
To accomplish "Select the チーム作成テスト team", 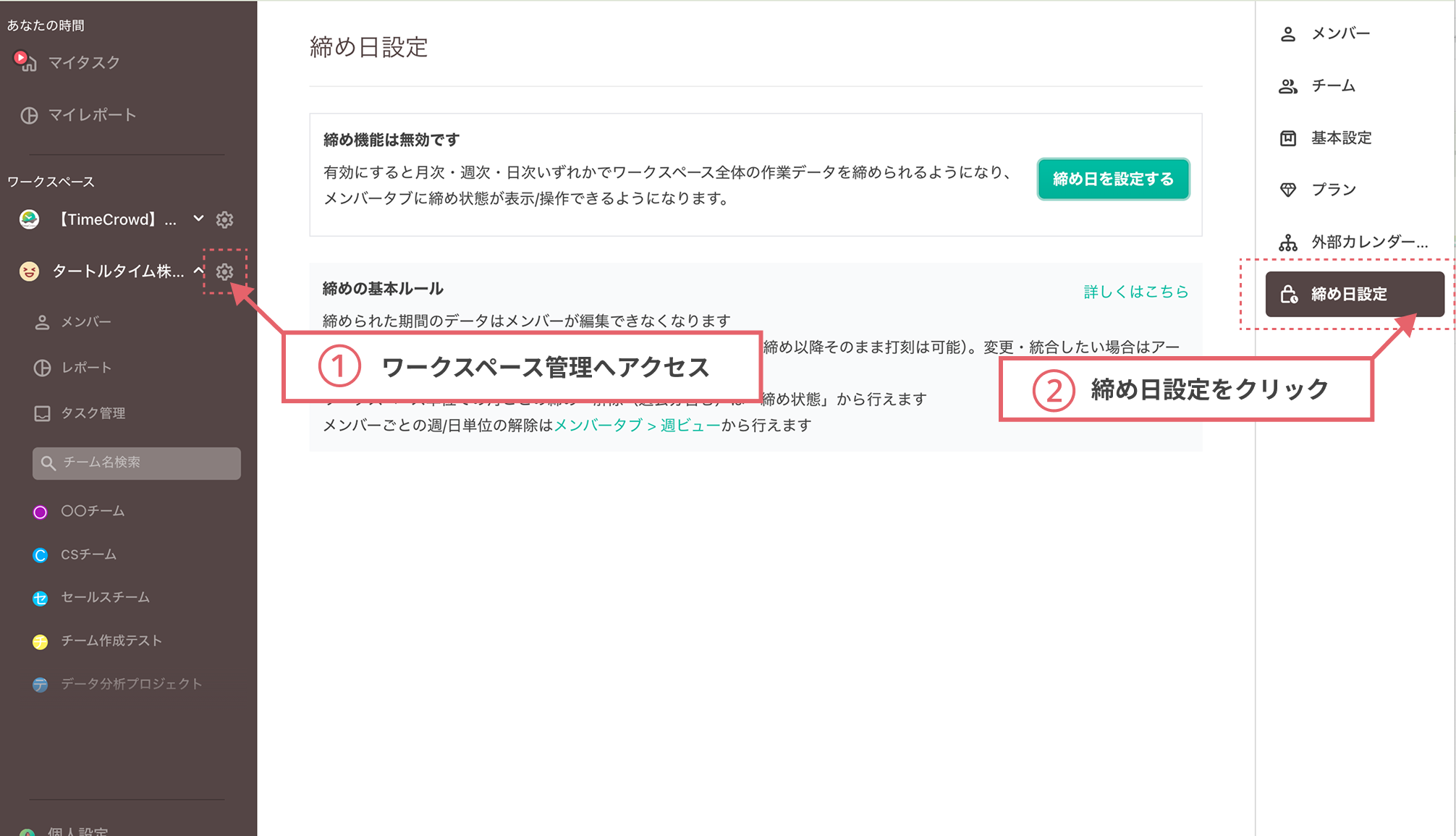I will click(111, 641).
